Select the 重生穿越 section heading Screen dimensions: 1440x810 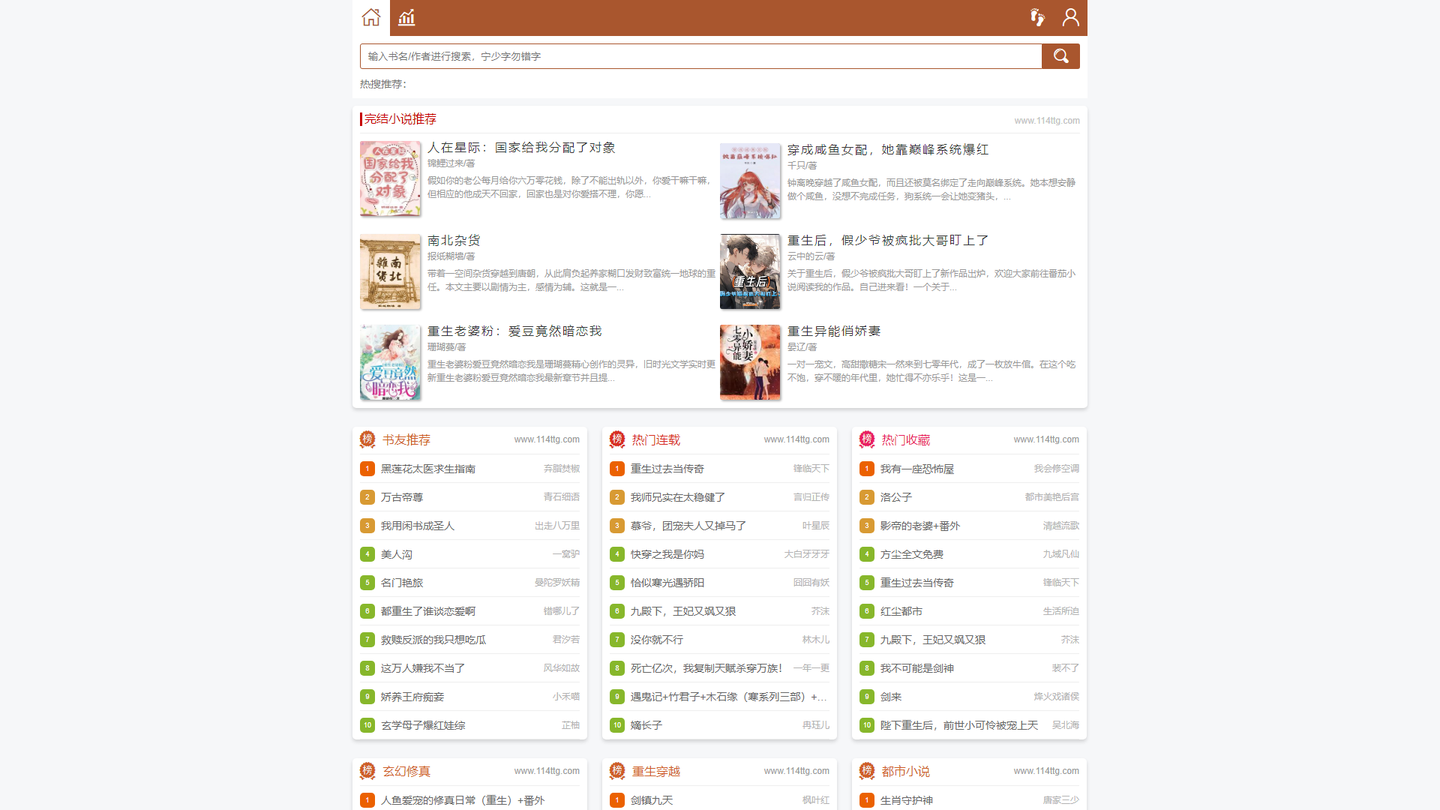656,772
